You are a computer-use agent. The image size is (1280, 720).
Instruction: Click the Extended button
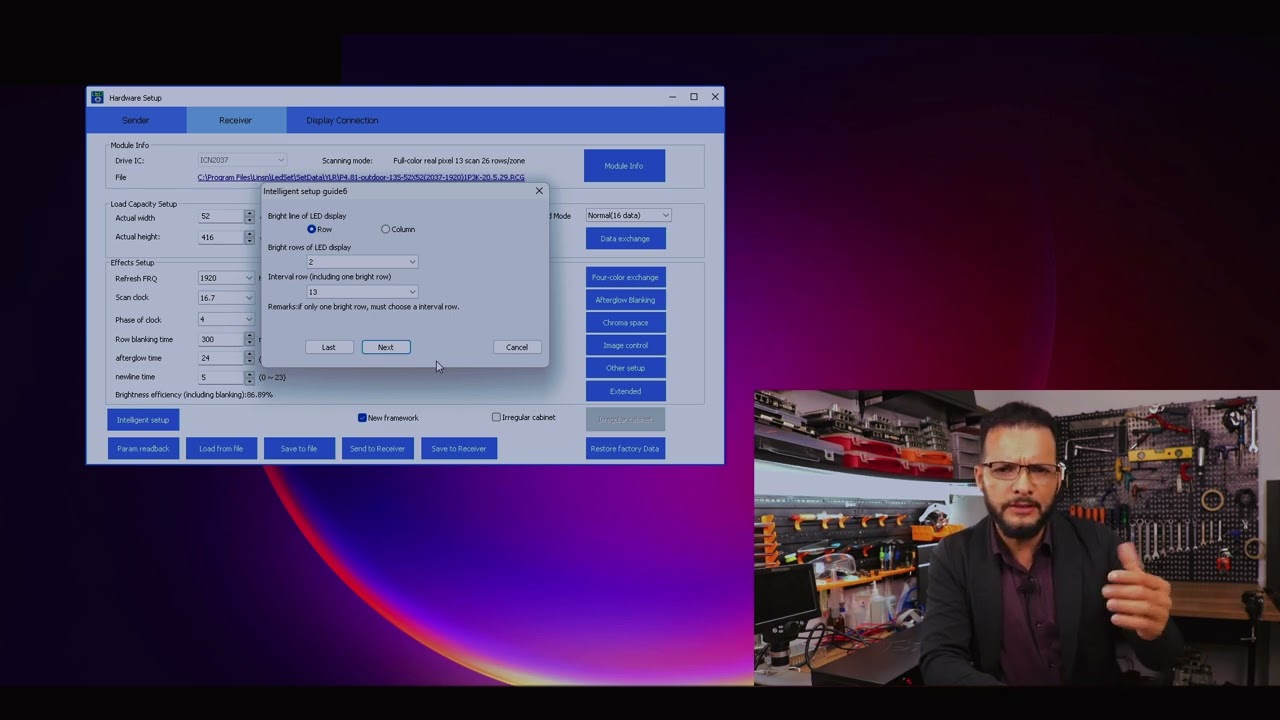click(625, 391)
